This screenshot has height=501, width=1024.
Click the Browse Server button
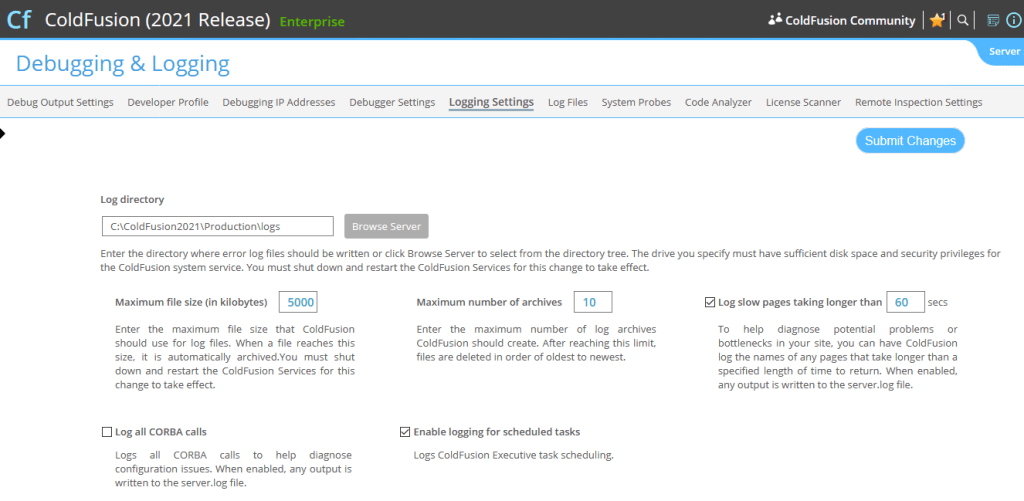point(387,226)
